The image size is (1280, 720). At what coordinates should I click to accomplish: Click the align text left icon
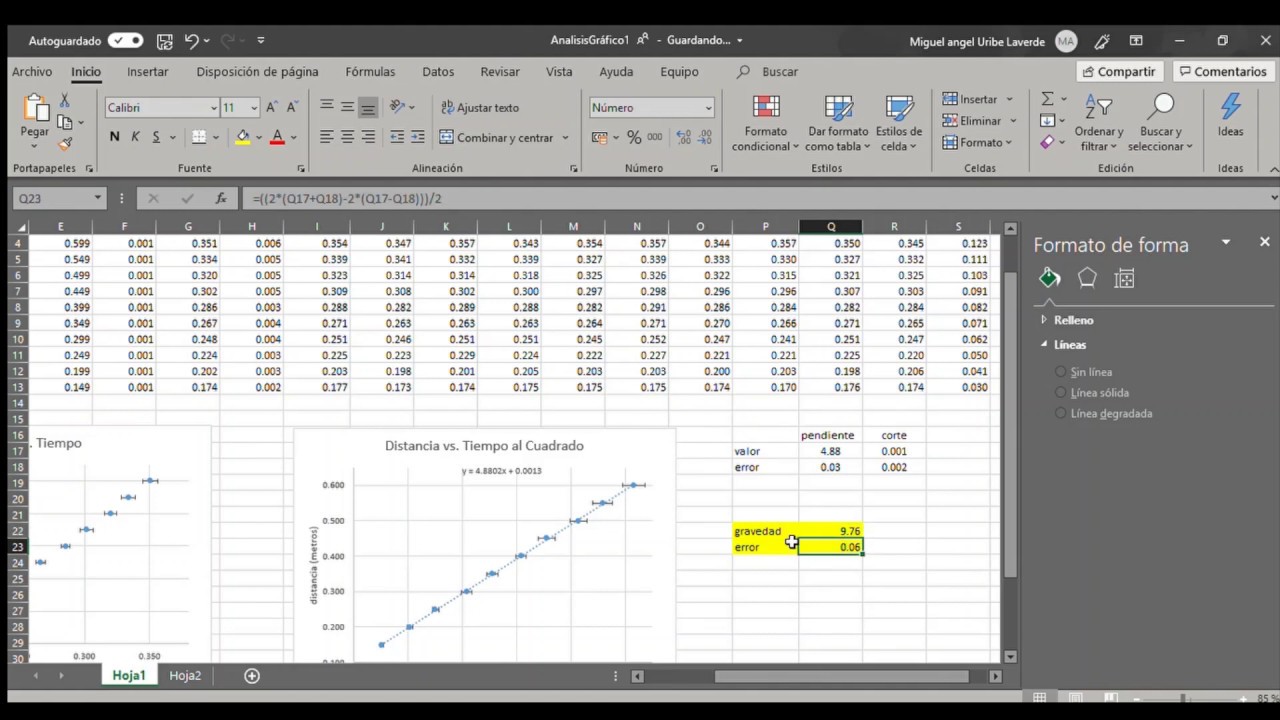click(326, 137)
